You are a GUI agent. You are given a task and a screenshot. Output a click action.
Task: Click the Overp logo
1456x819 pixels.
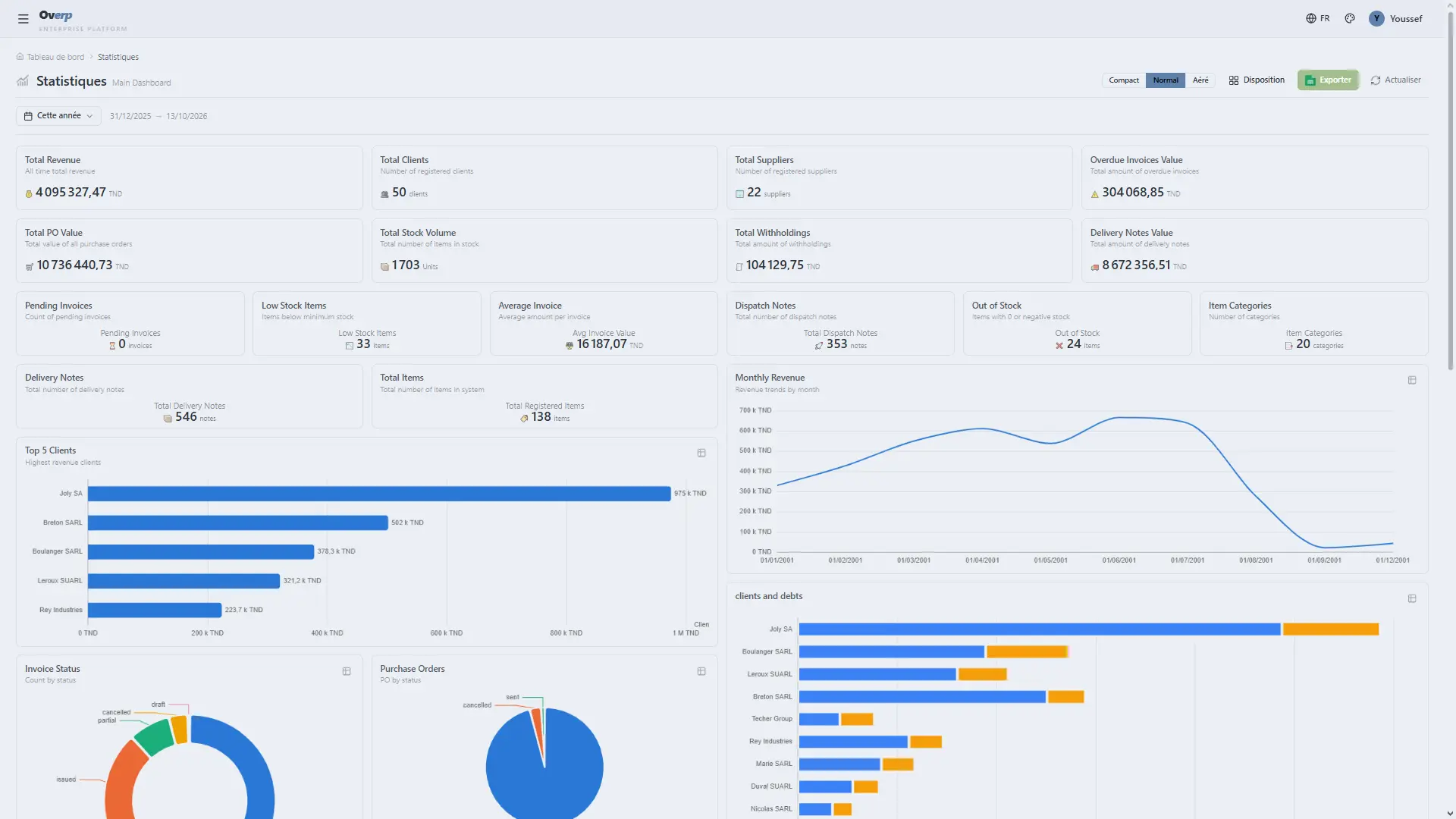[x=56, y=15]
